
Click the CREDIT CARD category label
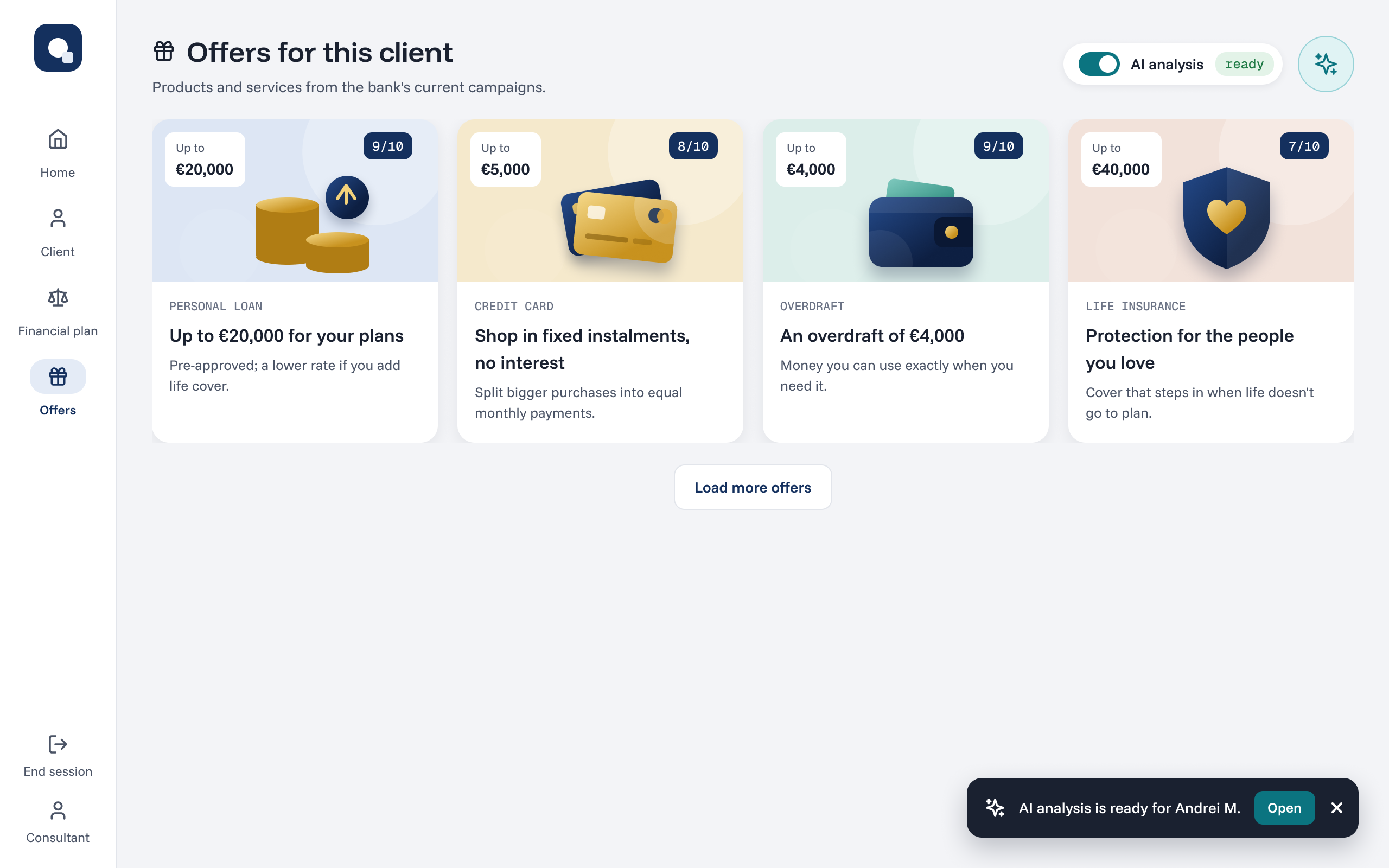tap(514, 307)
